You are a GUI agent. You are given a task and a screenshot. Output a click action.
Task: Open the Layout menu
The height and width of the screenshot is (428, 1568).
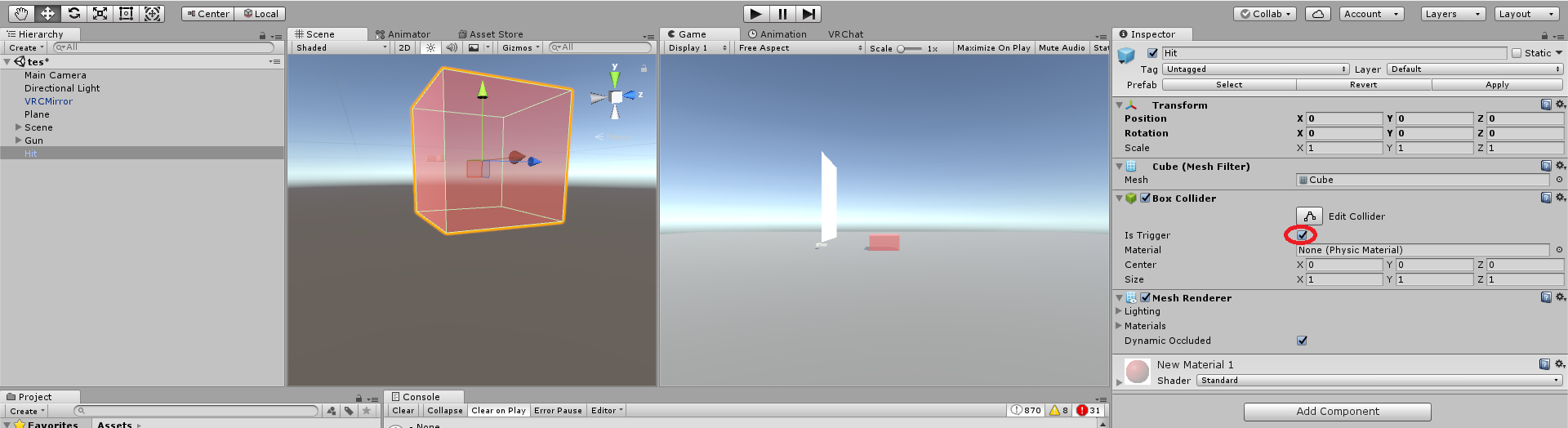[1526, 14]
